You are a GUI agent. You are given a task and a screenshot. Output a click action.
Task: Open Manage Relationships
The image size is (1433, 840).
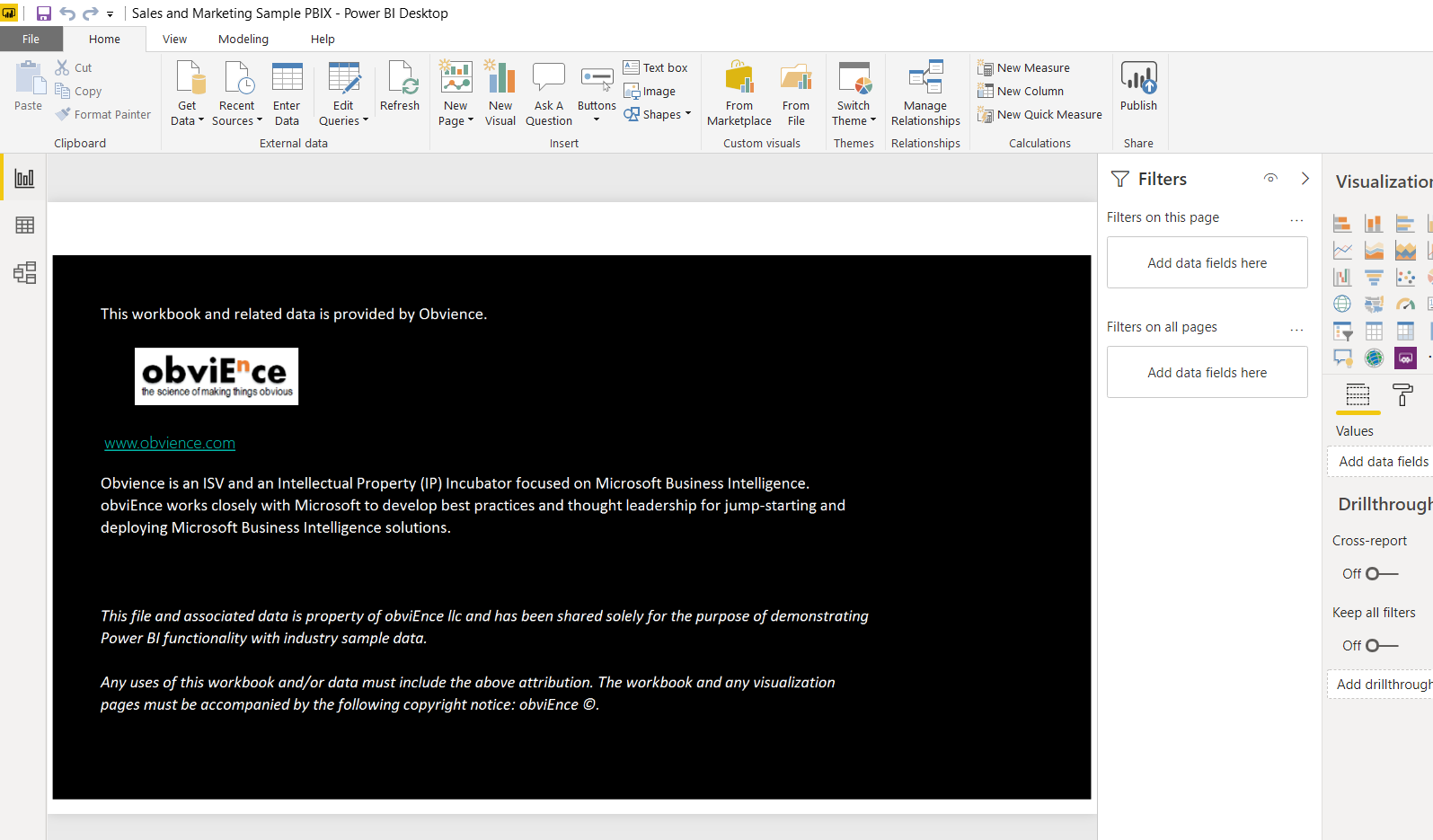[925, 93]
